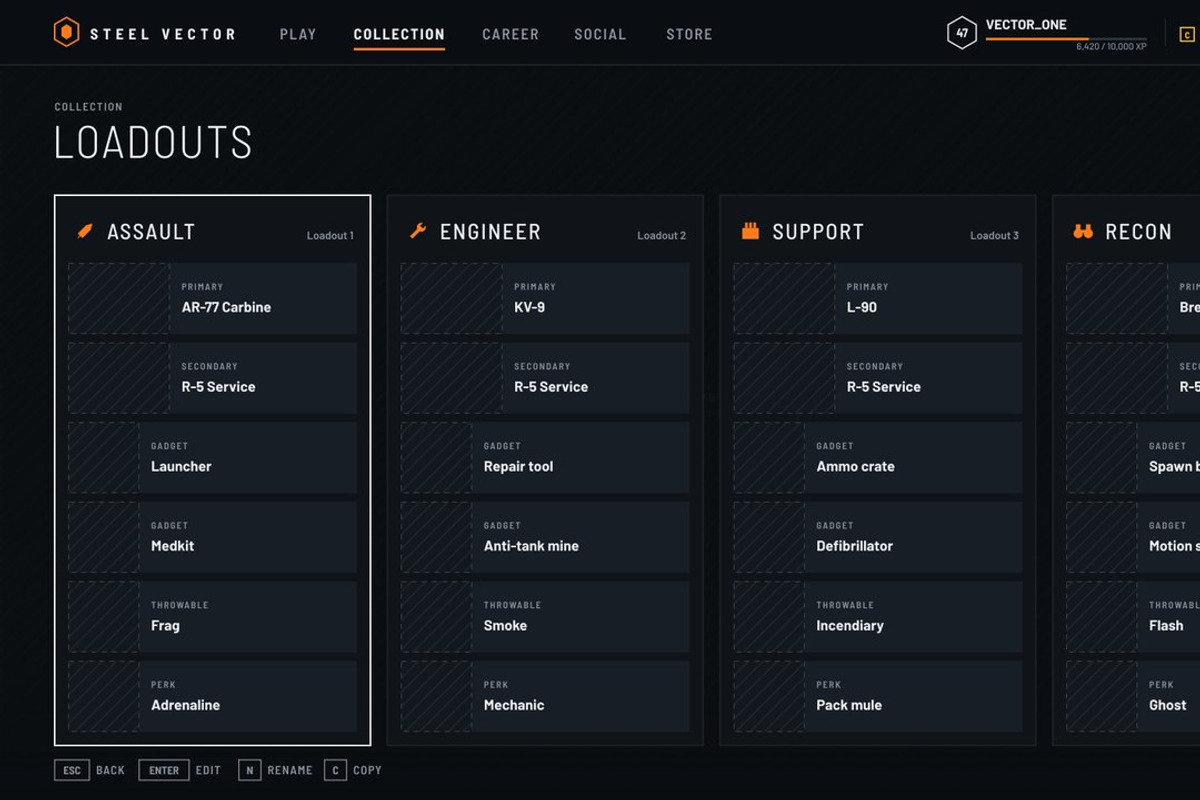
Task: Select the L-90 primary slot
Action: tap(878, 298)
